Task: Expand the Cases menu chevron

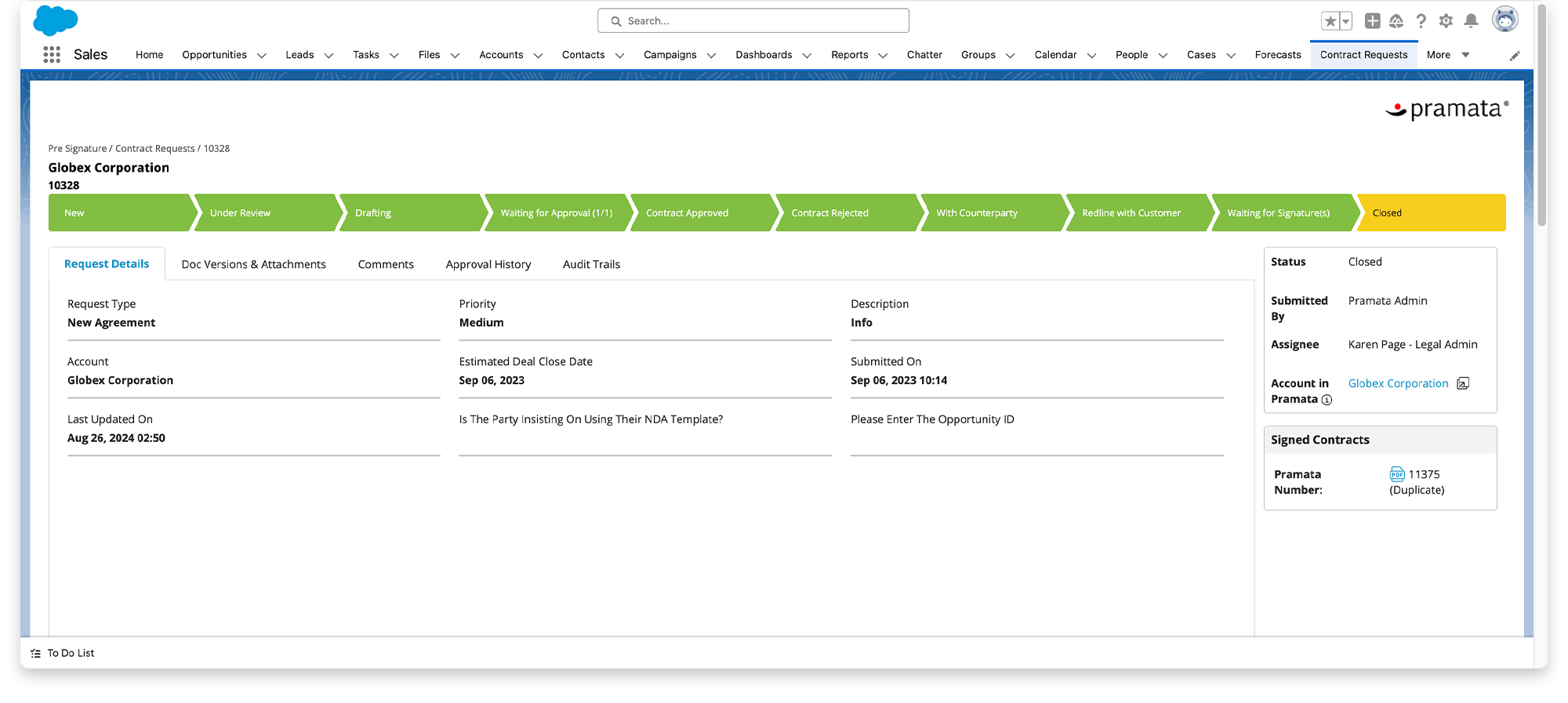Action: pos(1232,56)
